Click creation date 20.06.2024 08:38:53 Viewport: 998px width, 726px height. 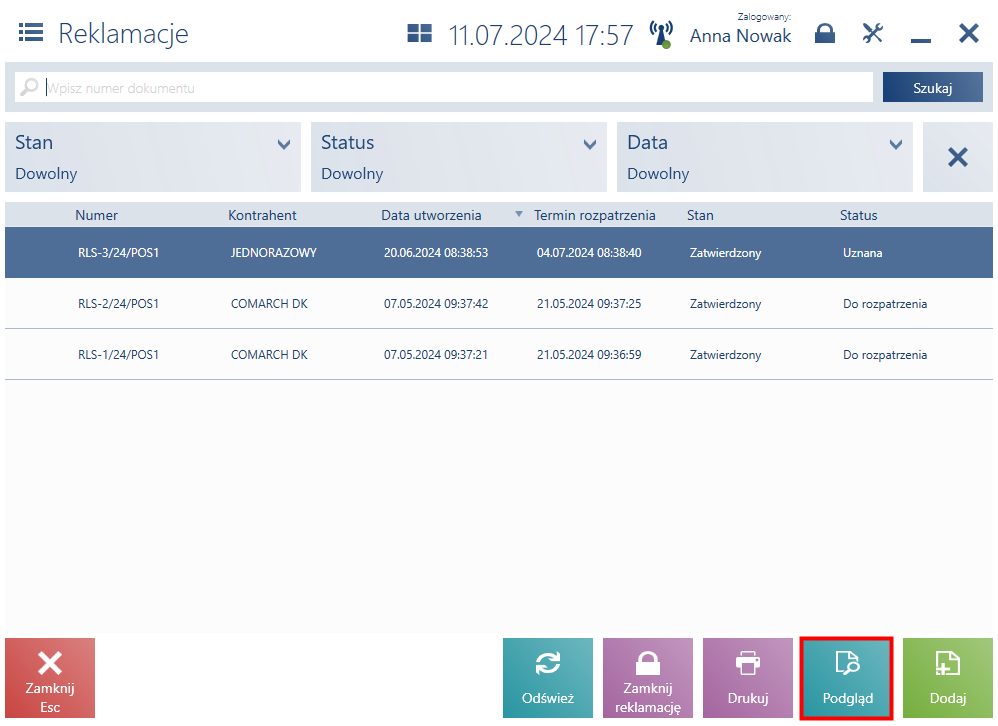point(436,253)
